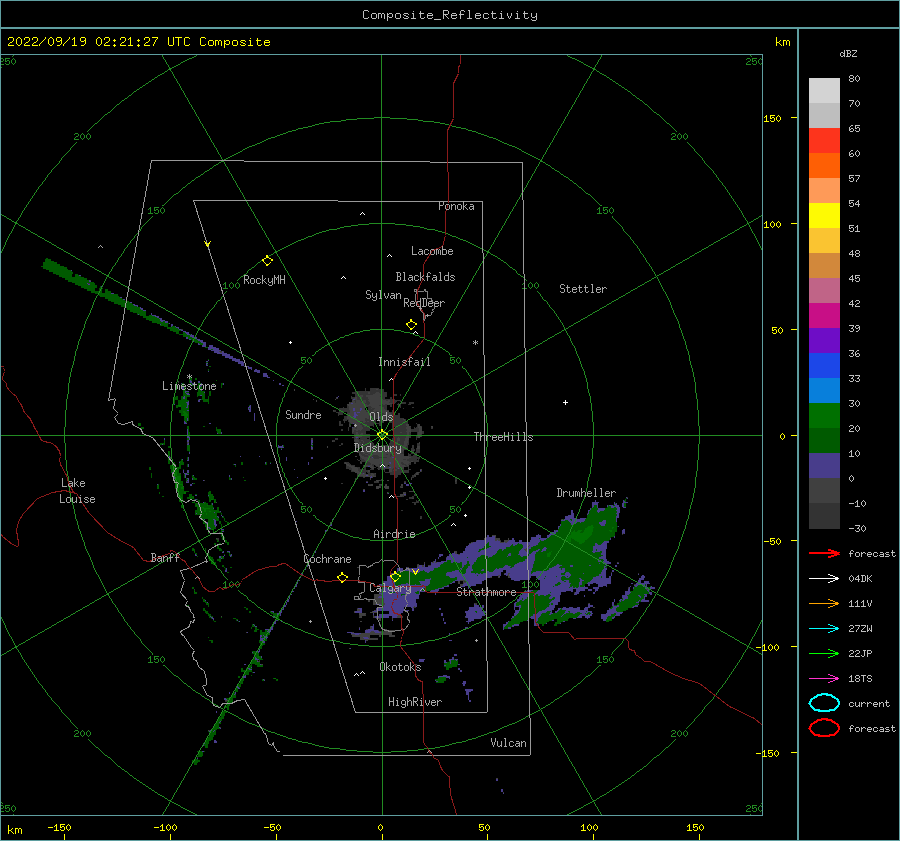Image resolution: width=900 pixels, height=841 pixels.
Task: Click the red forecast arrow legend icon
Action: (824, 553)
